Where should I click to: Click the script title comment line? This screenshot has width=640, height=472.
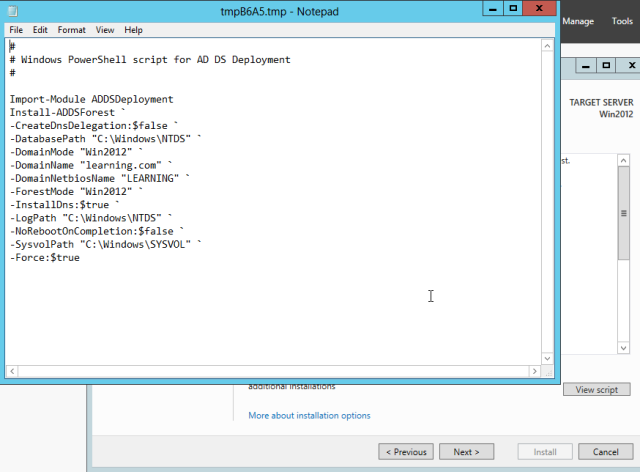[150, 60]
